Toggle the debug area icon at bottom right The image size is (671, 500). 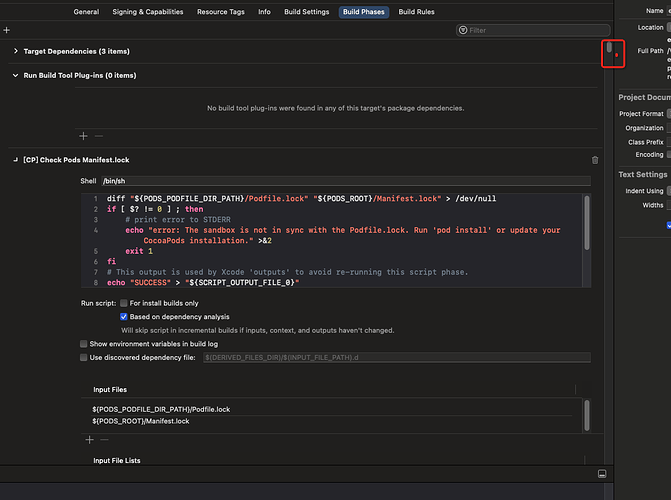(x=602, y=473)
